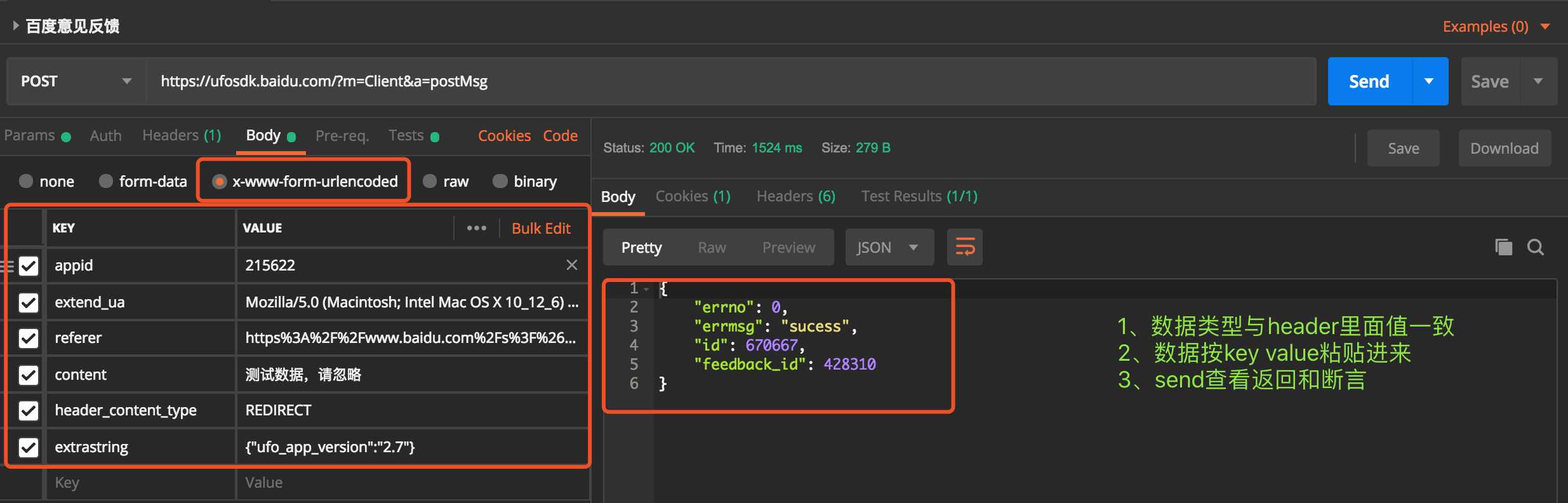Screen dimensions: 1568x503
Task: Open the Save request dropdown arrow
Action: [1538, 81]
